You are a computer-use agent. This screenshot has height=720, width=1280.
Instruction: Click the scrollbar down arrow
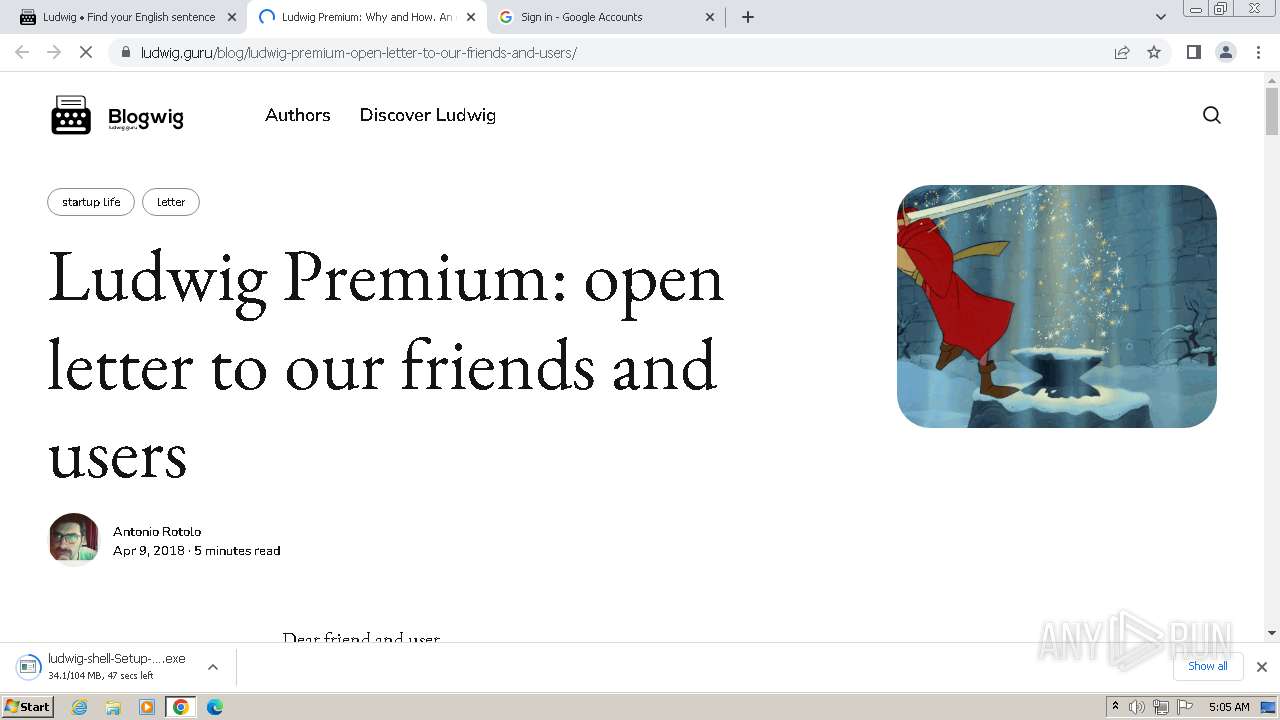click(1272, 633)
